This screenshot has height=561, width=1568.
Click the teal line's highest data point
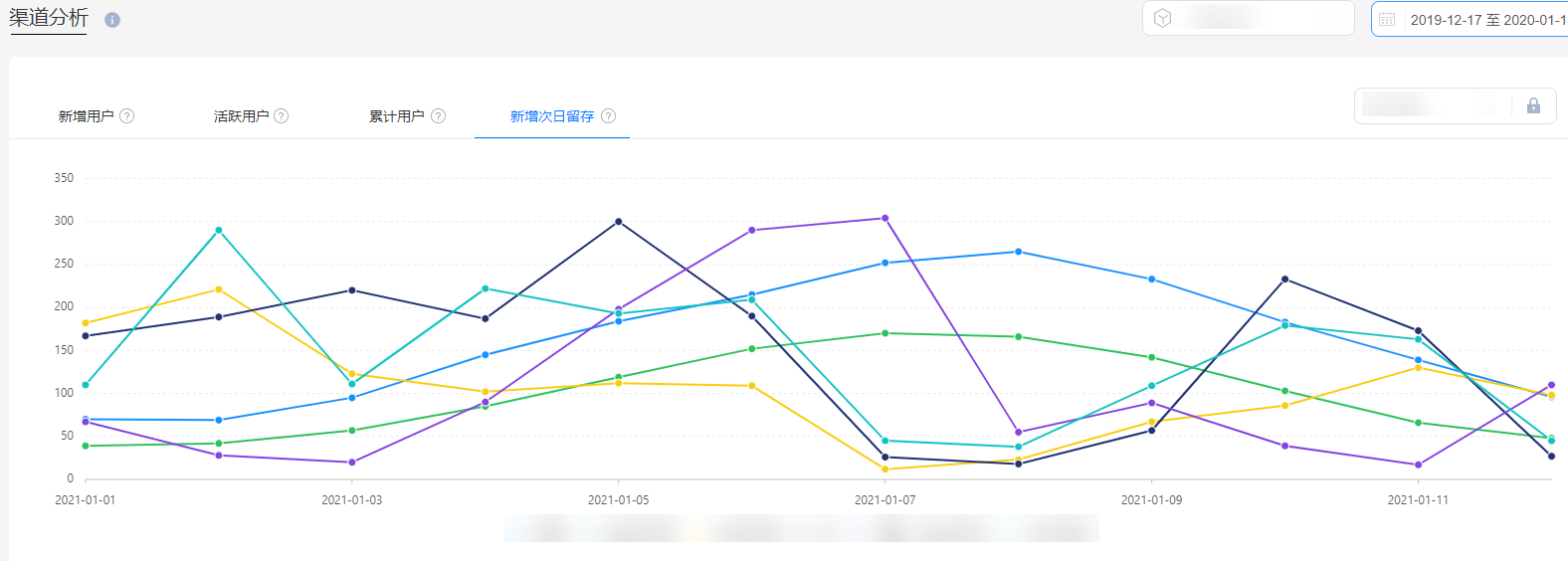[219, 230]
